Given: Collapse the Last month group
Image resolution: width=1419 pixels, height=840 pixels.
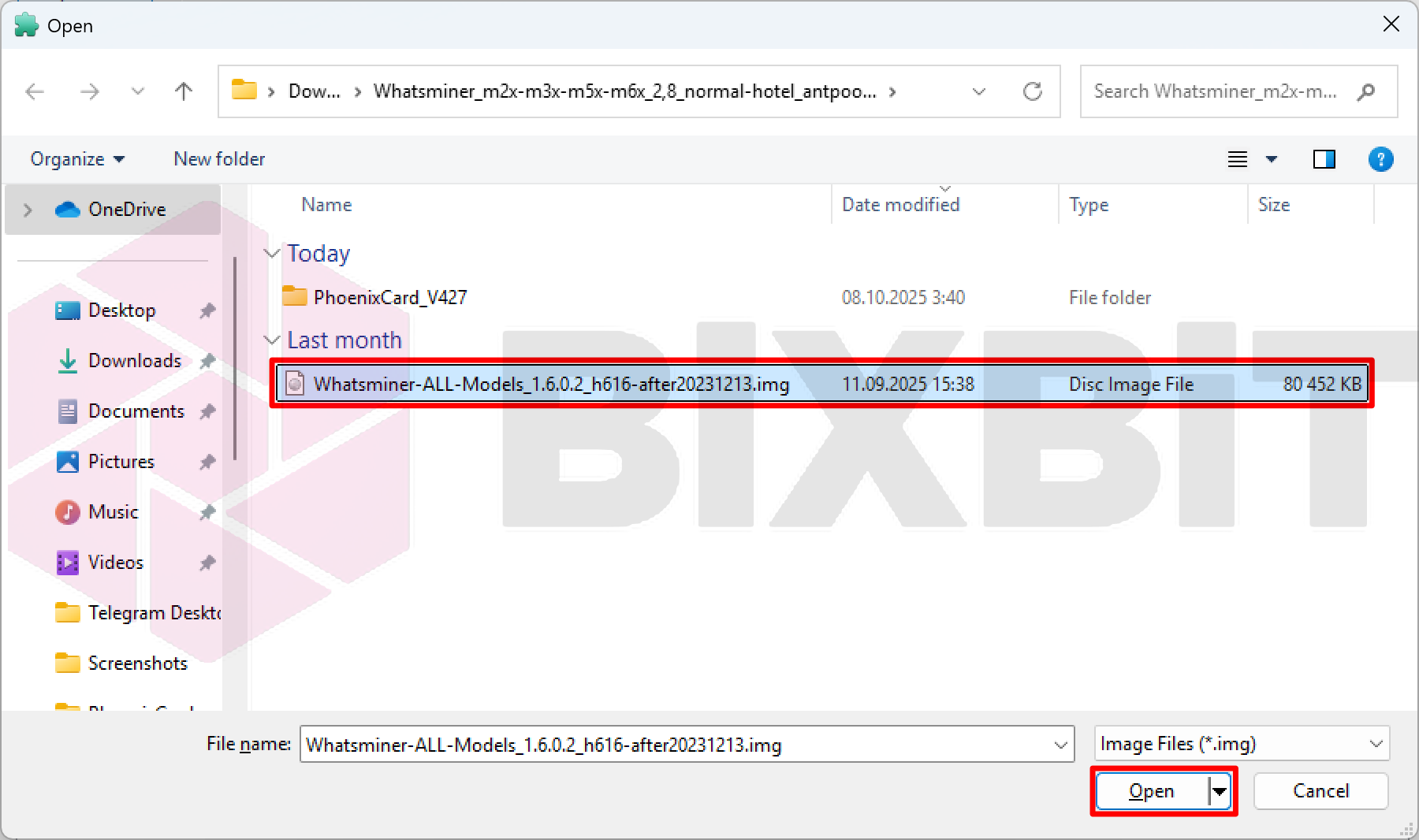Looking at the screenshot, I should tap(272, 340).
